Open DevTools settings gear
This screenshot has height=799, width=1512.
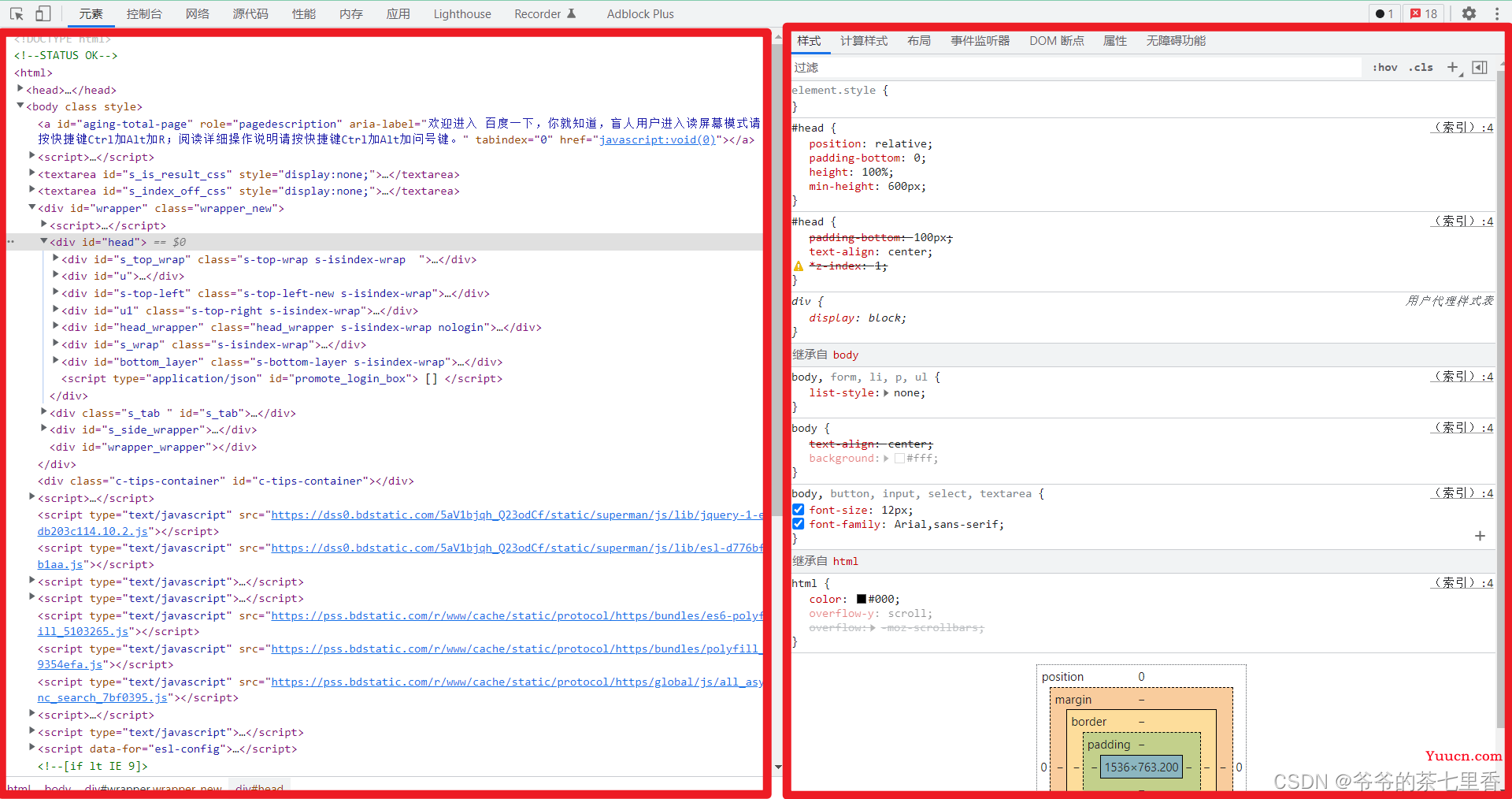pos(1469,13)
